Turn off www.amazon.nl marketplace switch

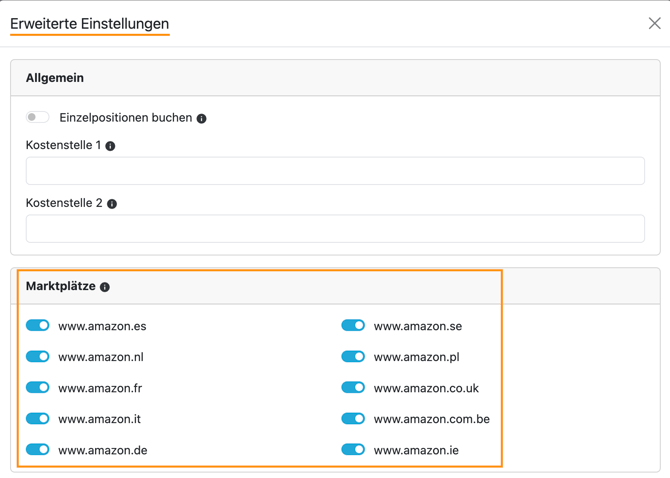[38, 356]
